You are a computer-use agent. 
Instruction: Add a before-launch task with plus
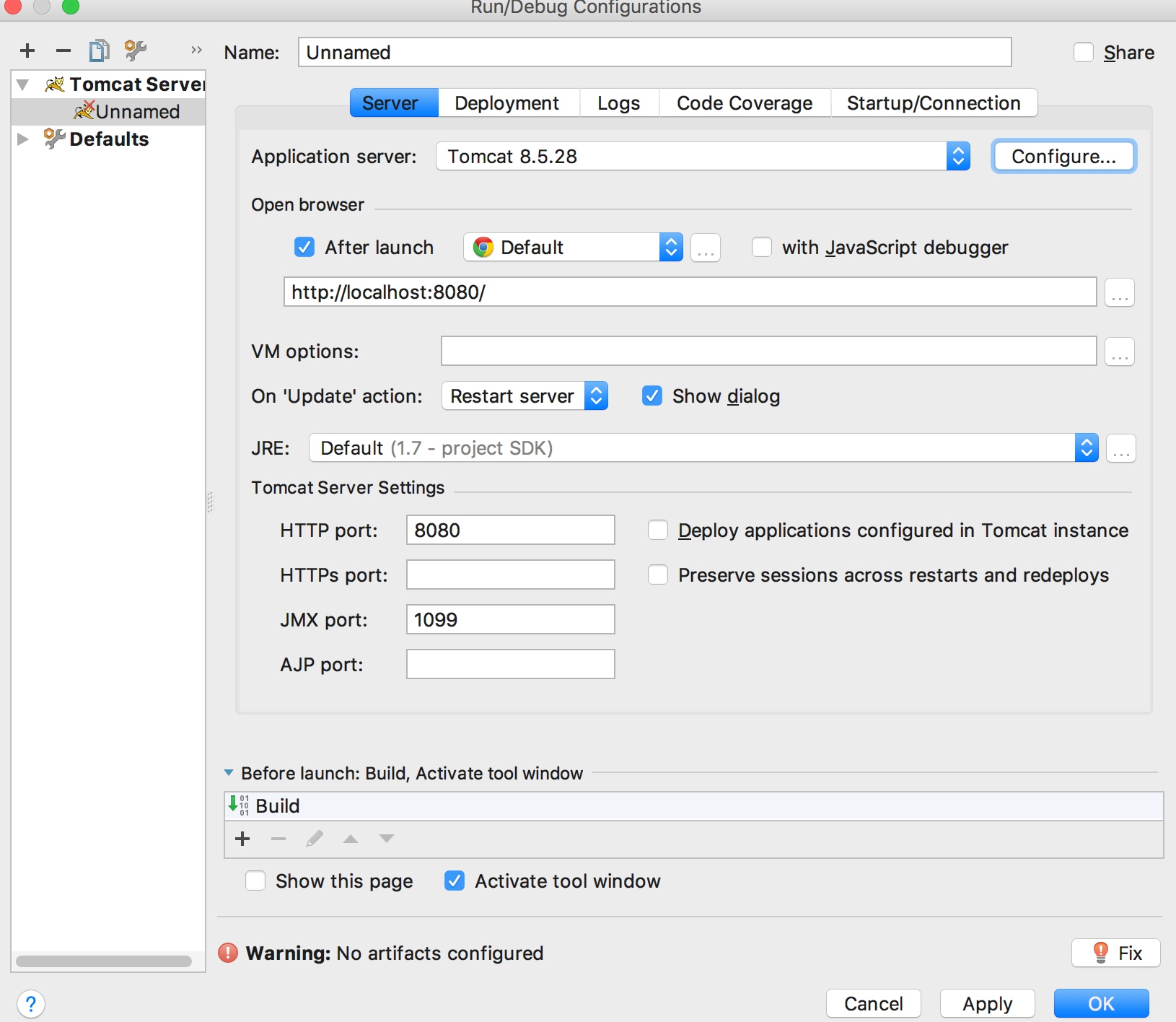pos(243,839)
